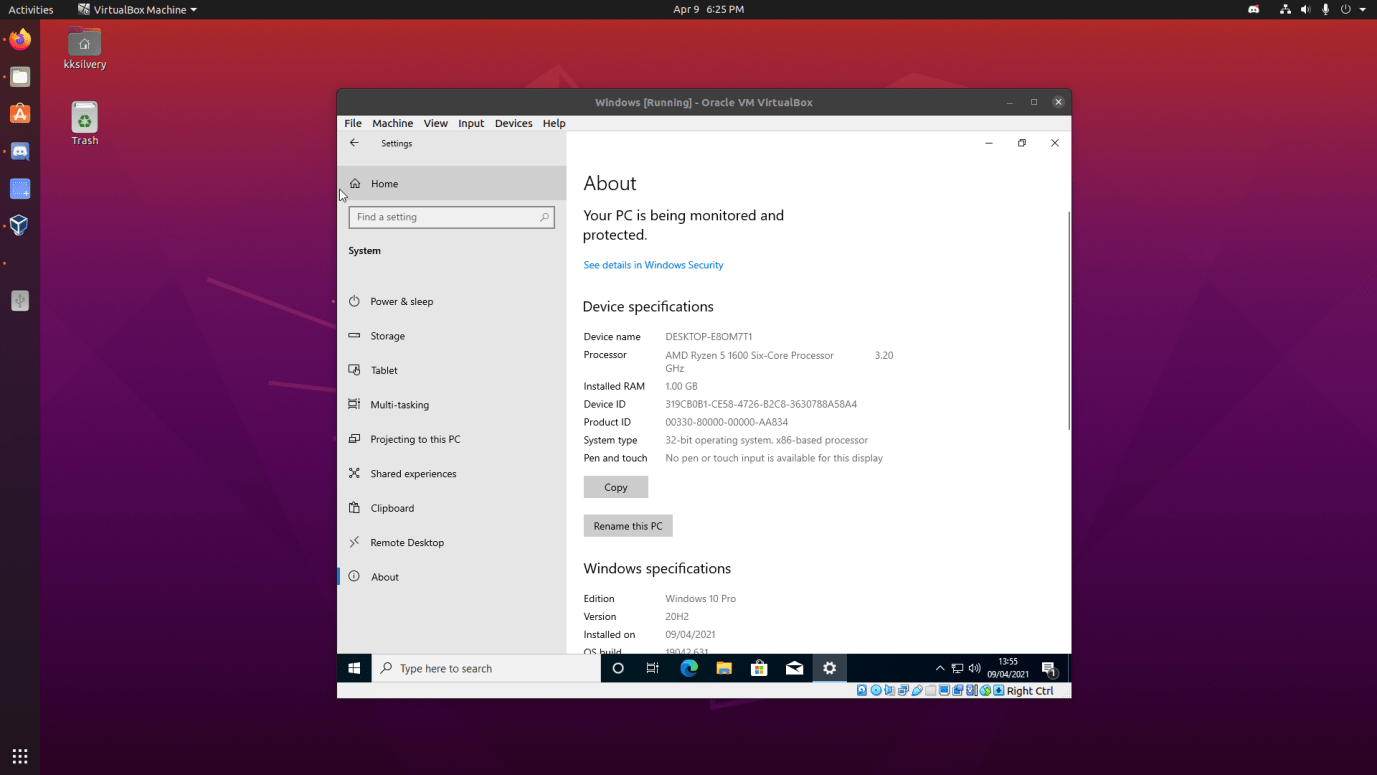Open File Explorer from Windows taskbar
The width and height of the screenshot is (1377, 775).
pyautogui.click(x=724, y=668)
